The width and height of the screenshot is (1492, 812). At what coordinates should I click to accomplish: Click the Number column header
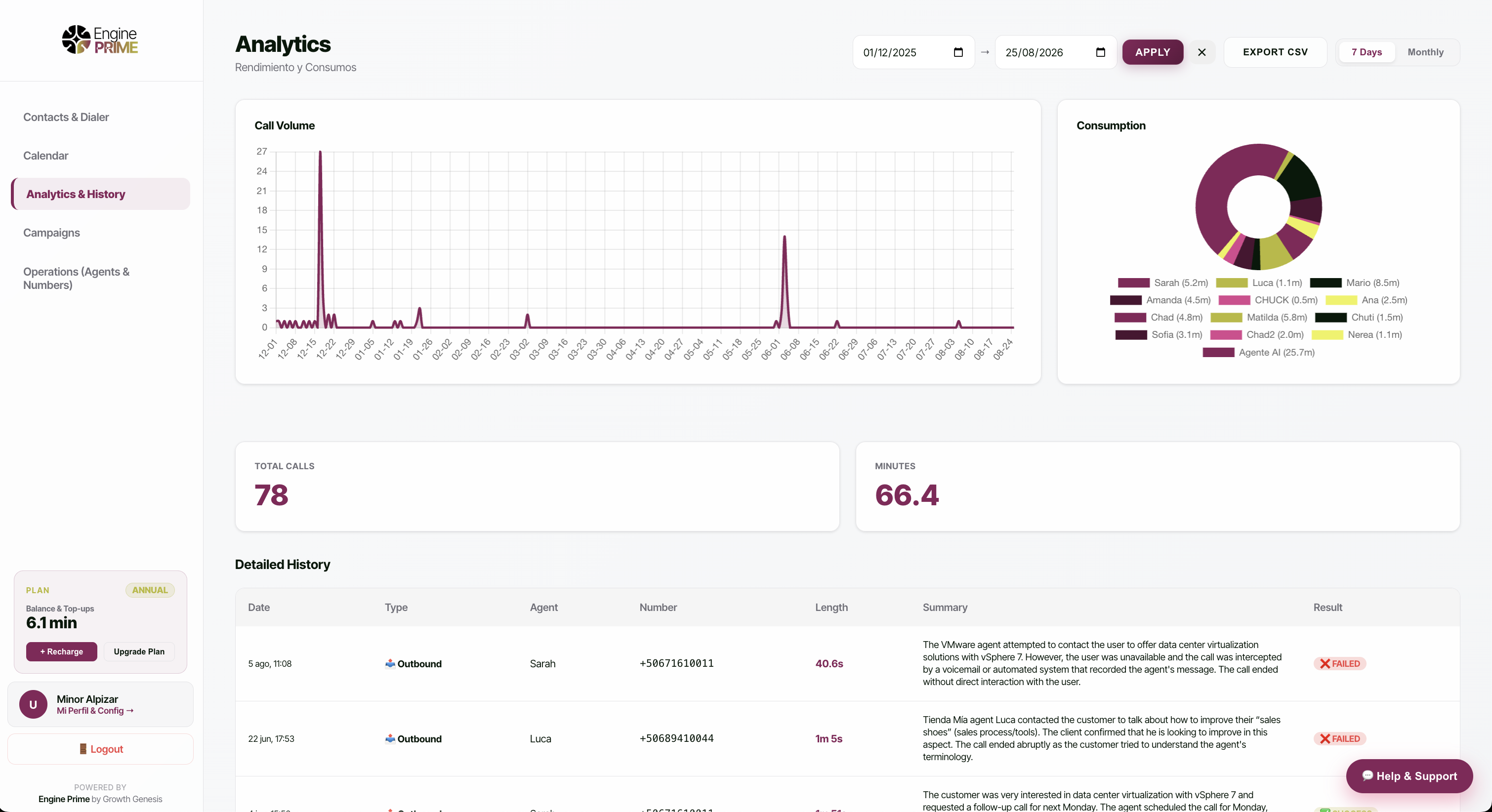[x=658, y=608]
